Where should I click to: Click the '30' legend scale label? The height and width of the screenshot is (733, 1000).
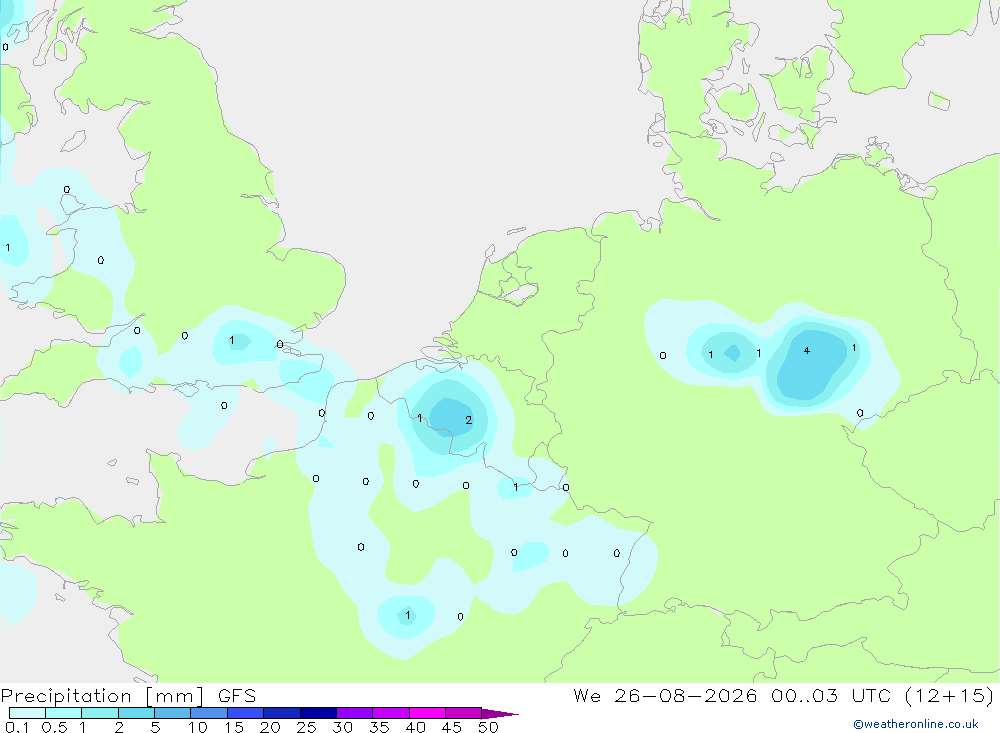[x=343, y=727]
